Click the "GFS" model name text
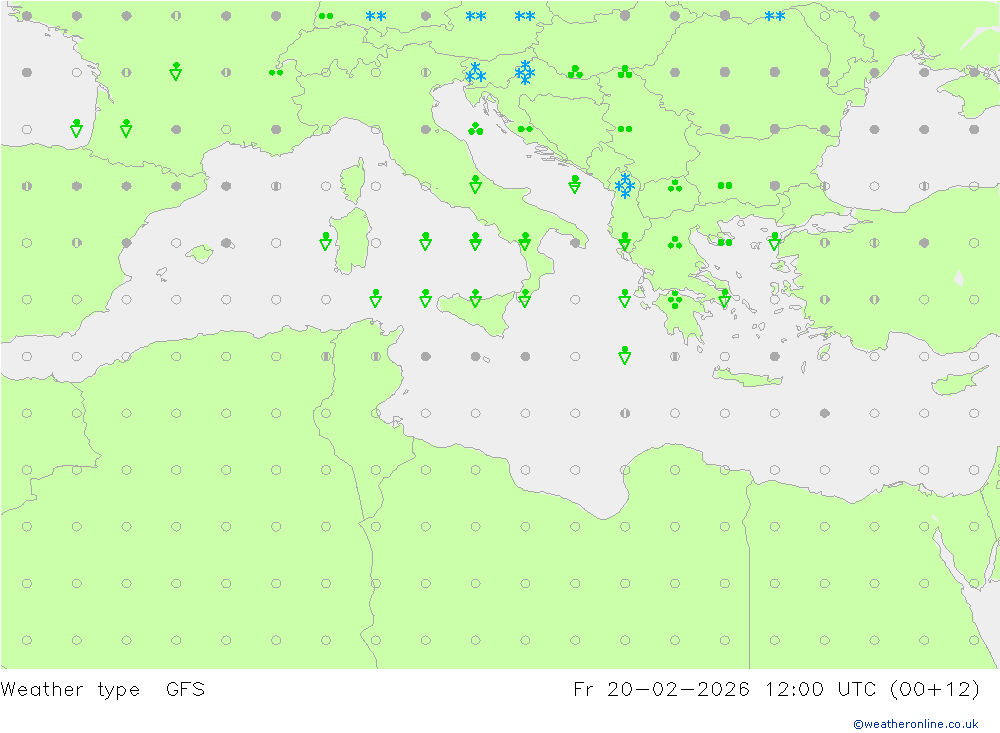 (185, 690)
